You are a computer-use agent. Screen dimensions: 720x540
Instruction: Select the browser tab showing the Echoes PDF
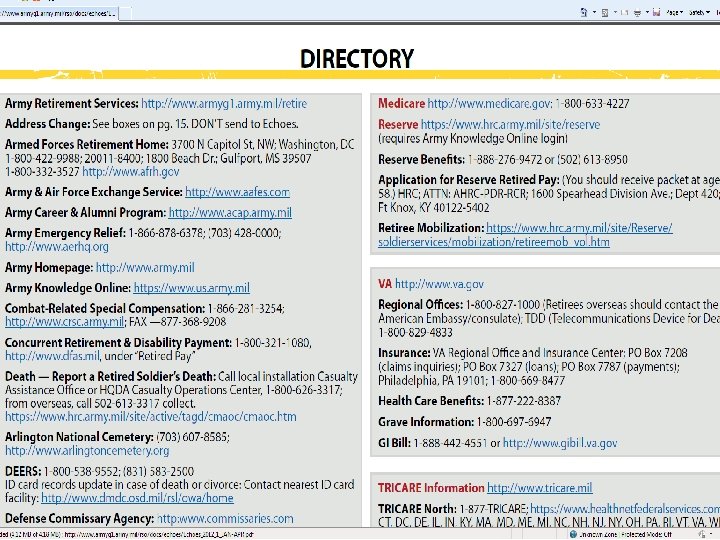[59, 13]
